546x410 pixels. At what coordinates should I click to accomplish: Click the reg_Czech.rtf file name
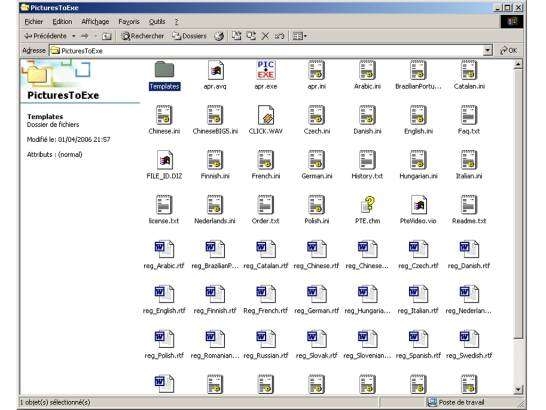418,266
